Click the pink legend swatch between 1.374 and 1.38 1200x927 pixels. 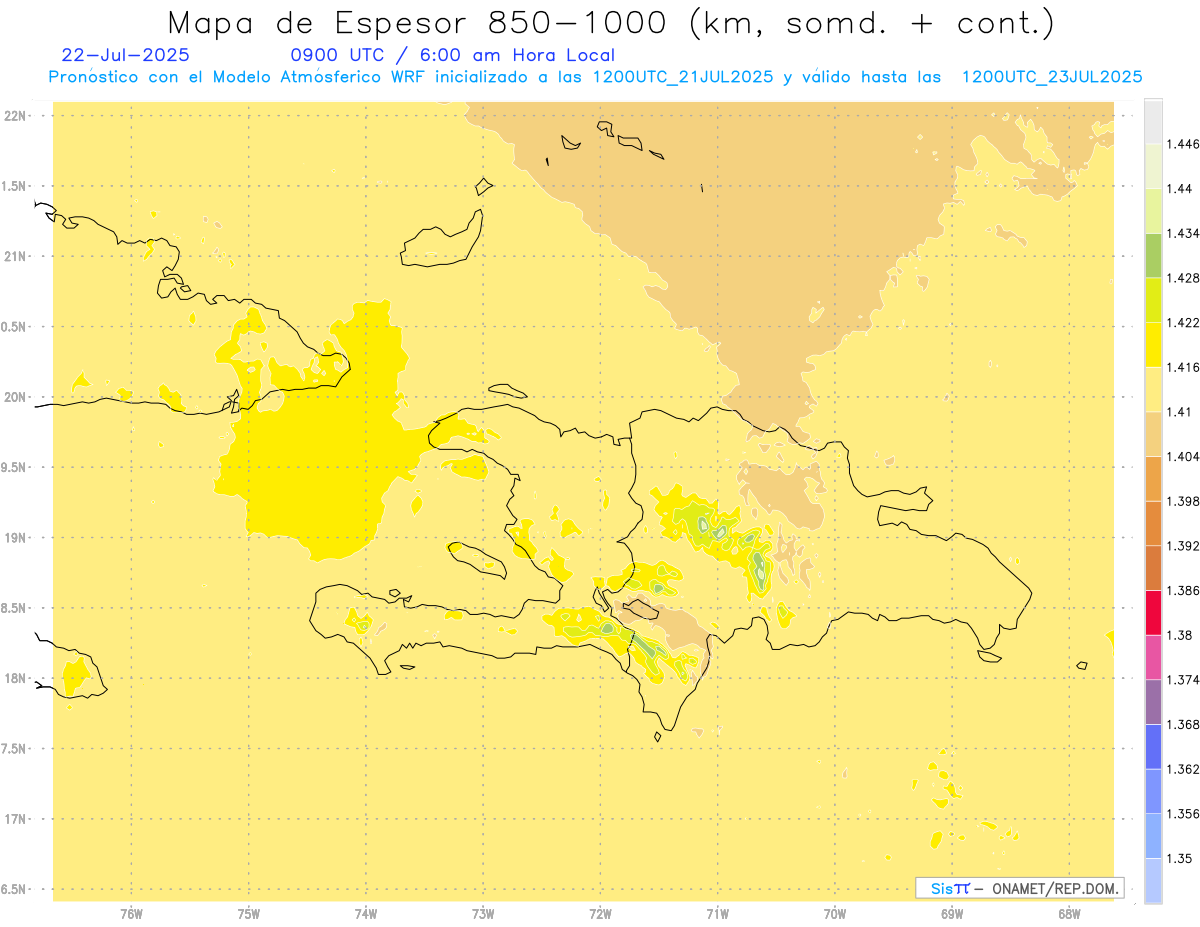[1153, 657]
